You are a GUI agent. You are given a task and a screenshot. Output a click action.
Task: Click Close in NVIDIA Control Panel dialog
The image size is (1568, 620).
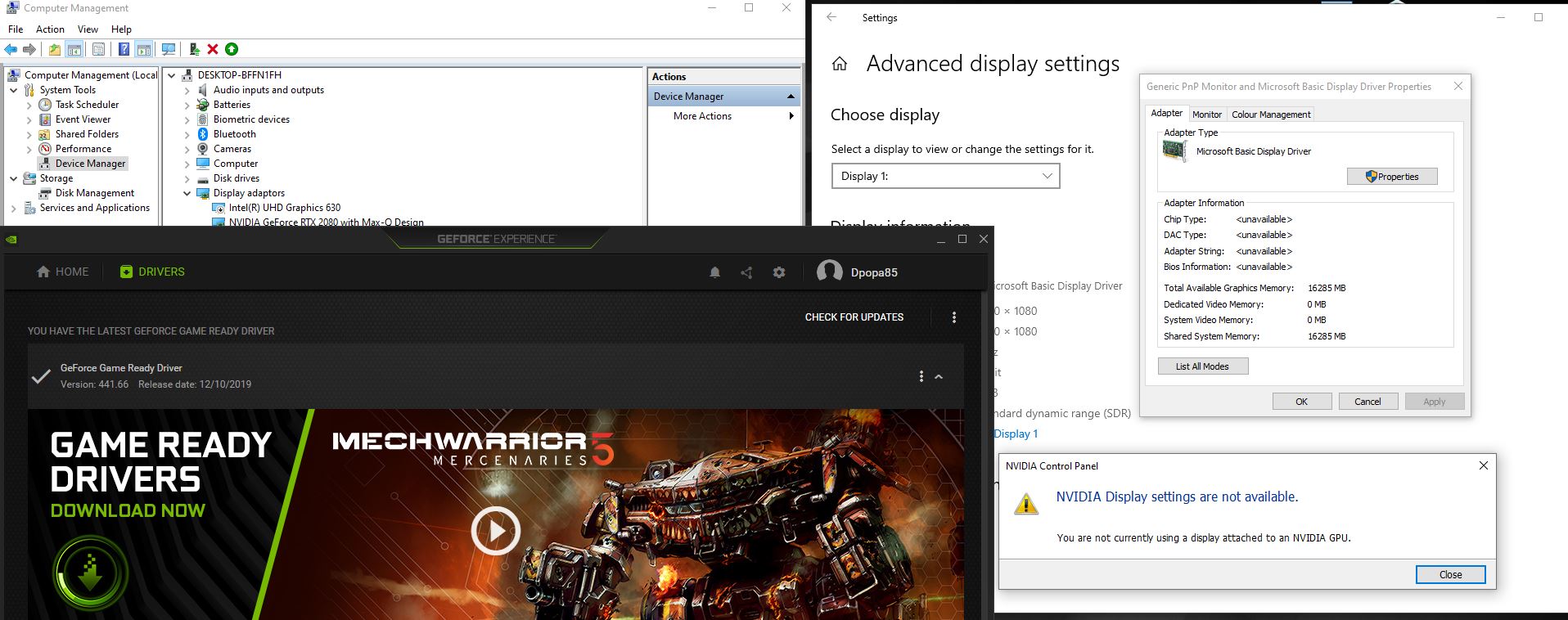pos(1450,575)
